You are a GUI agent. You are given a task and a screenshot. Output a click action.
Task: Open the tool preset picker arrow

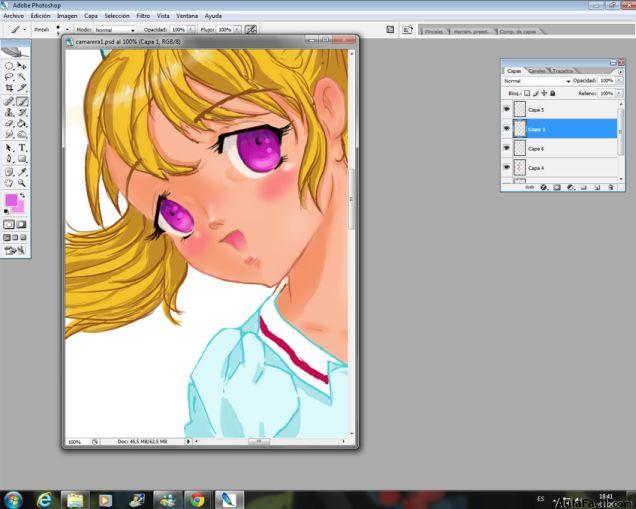point(24,30)
